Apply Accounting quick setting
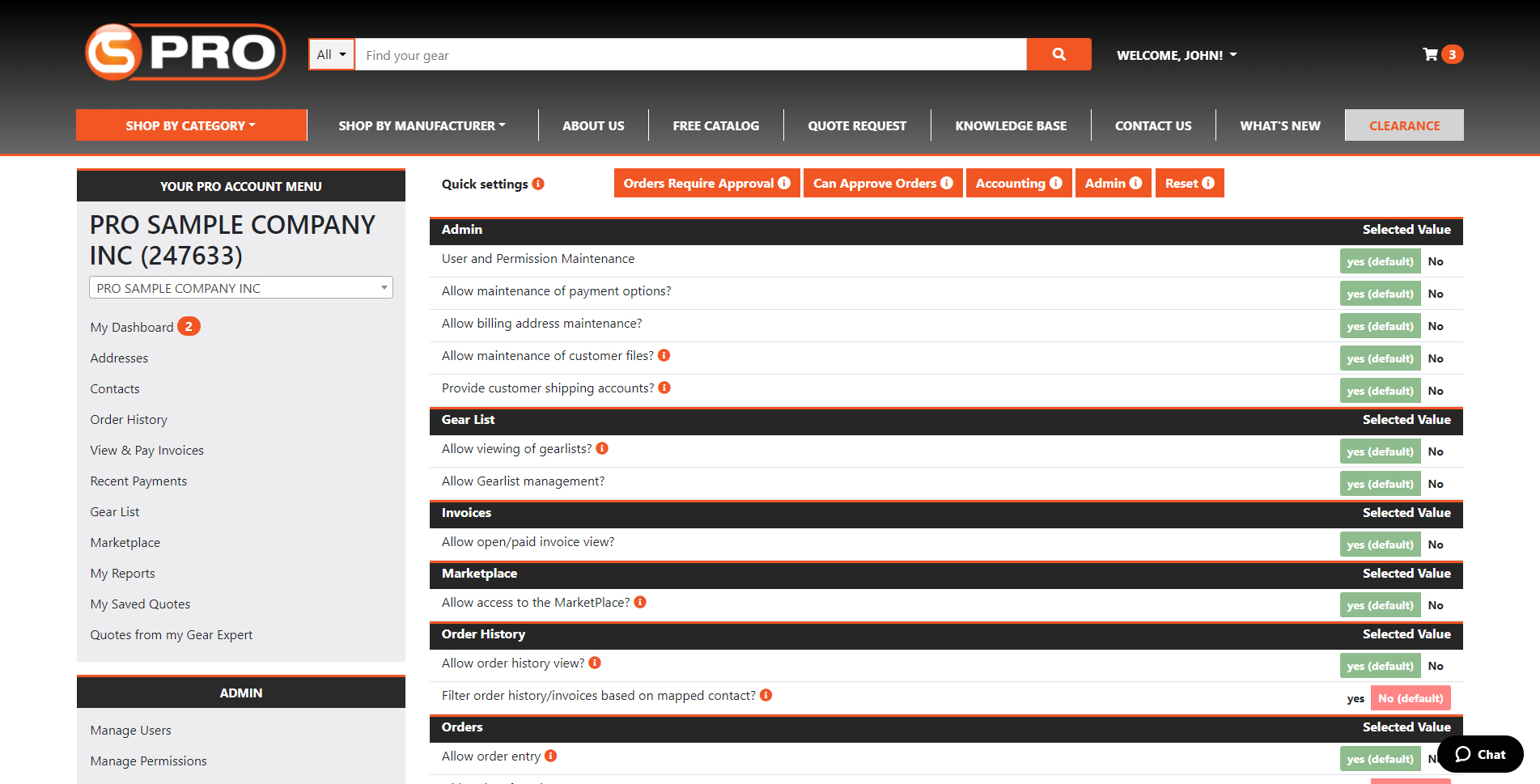1540x784 pixels. pos(1019,183)
